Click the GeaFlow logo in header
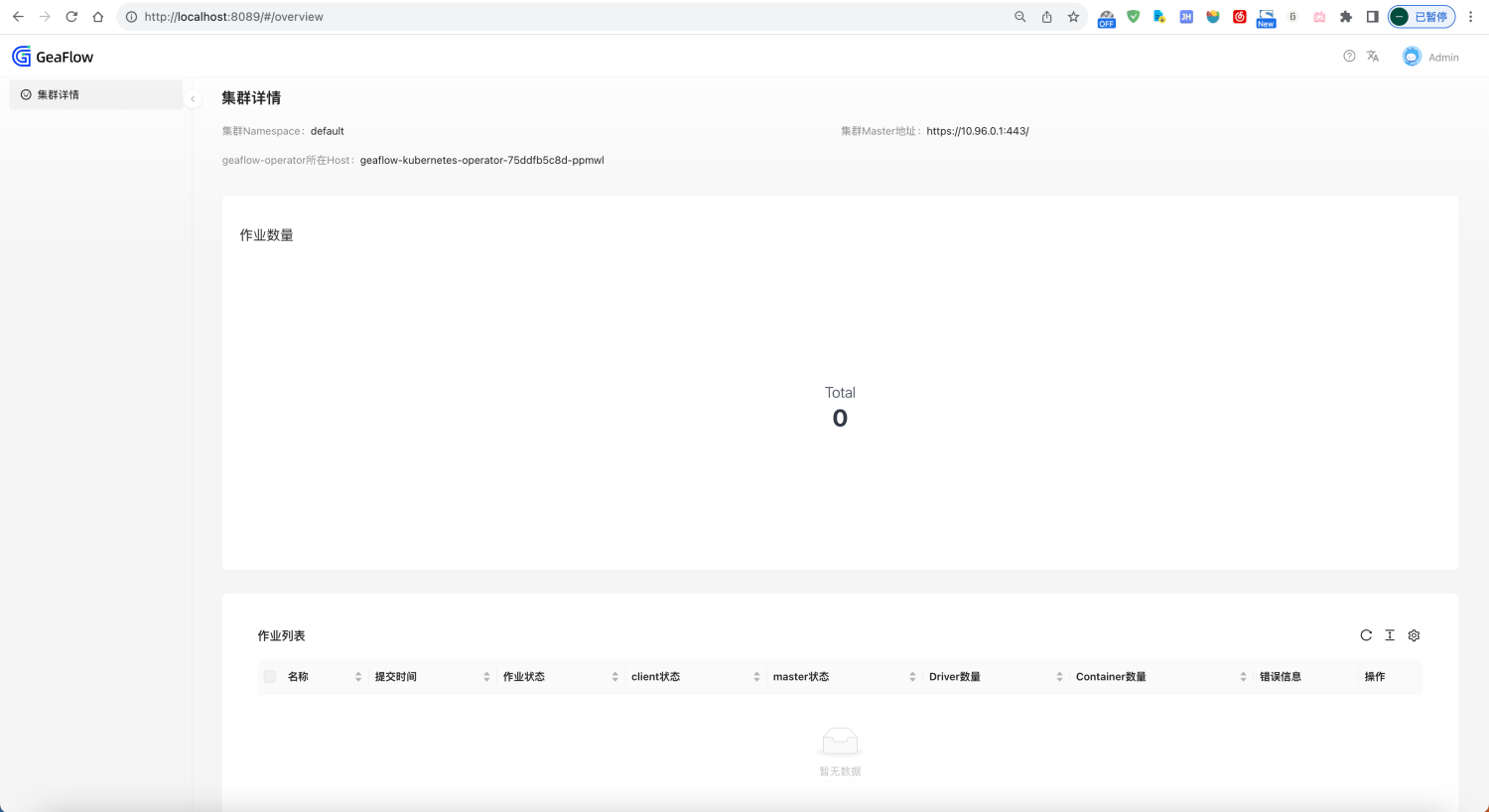This screenshot has width=1489, height=812. (x=53, y=57)
